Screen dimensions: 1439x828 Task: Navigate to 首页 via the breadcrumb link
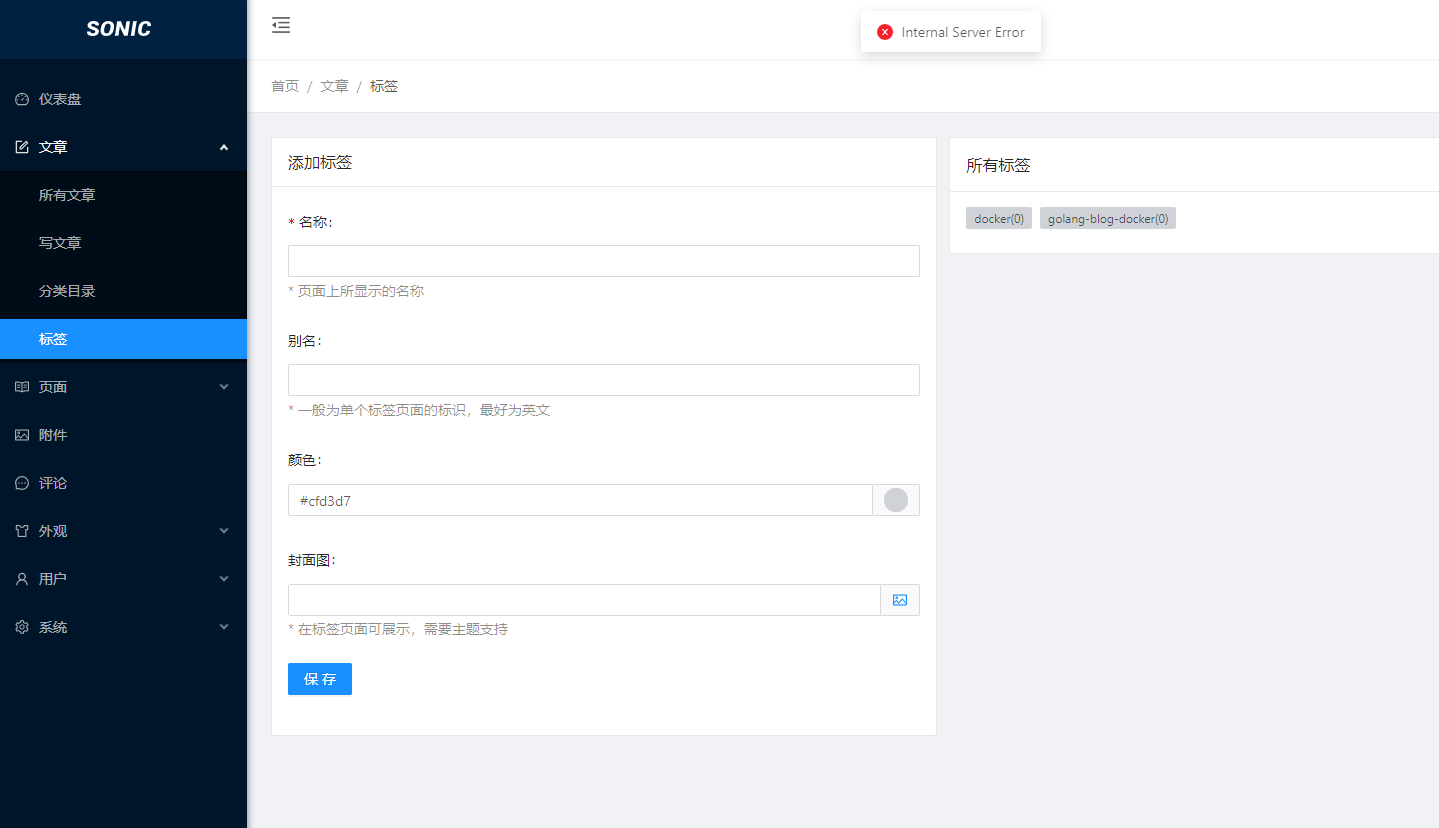coord(284,85)
